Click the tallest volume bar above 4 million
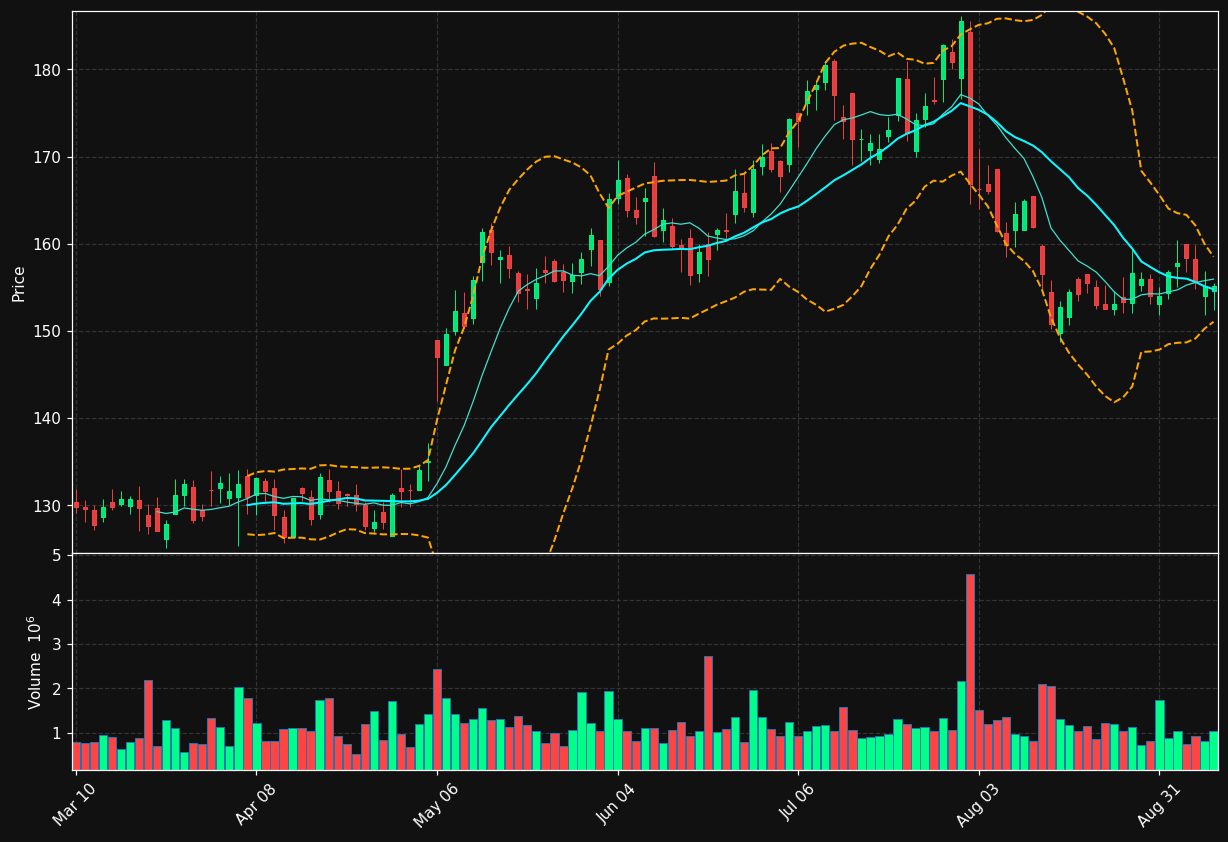This screenshot has width=1228, height=842. coord(970,672)
